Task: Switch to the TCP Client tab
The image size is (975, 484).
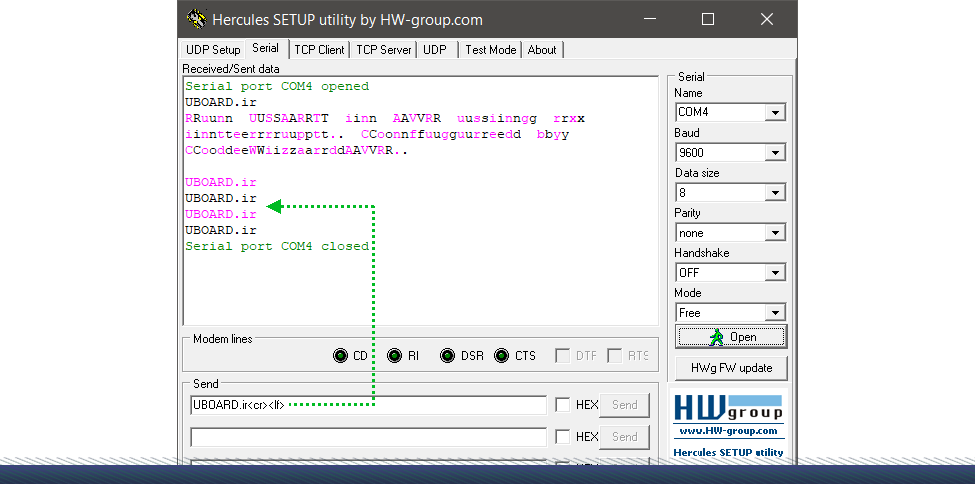Action: pyautogui.click(x=319, y=50)
